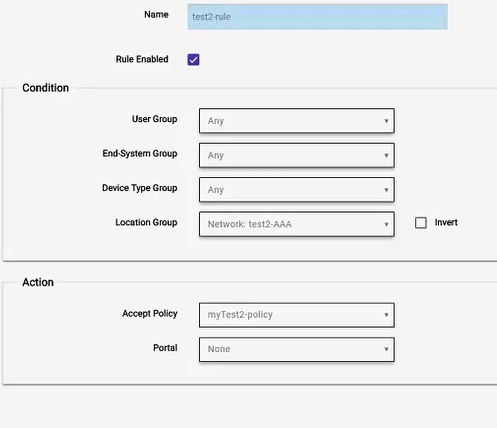
Task: Click the Invert label text
Action: [x=446, y=222]
